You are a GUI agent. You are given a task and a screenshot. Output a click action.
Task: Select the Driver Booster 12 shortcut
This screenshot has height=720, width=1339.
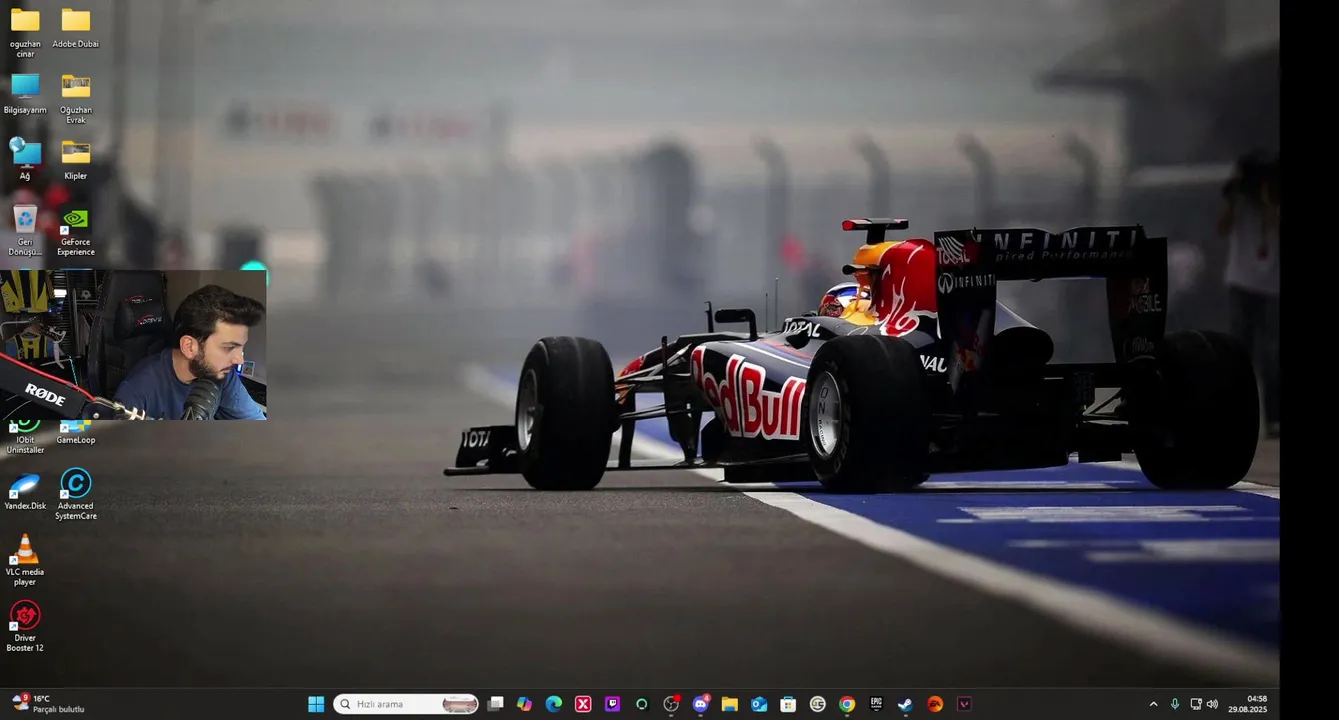[25, 627]
